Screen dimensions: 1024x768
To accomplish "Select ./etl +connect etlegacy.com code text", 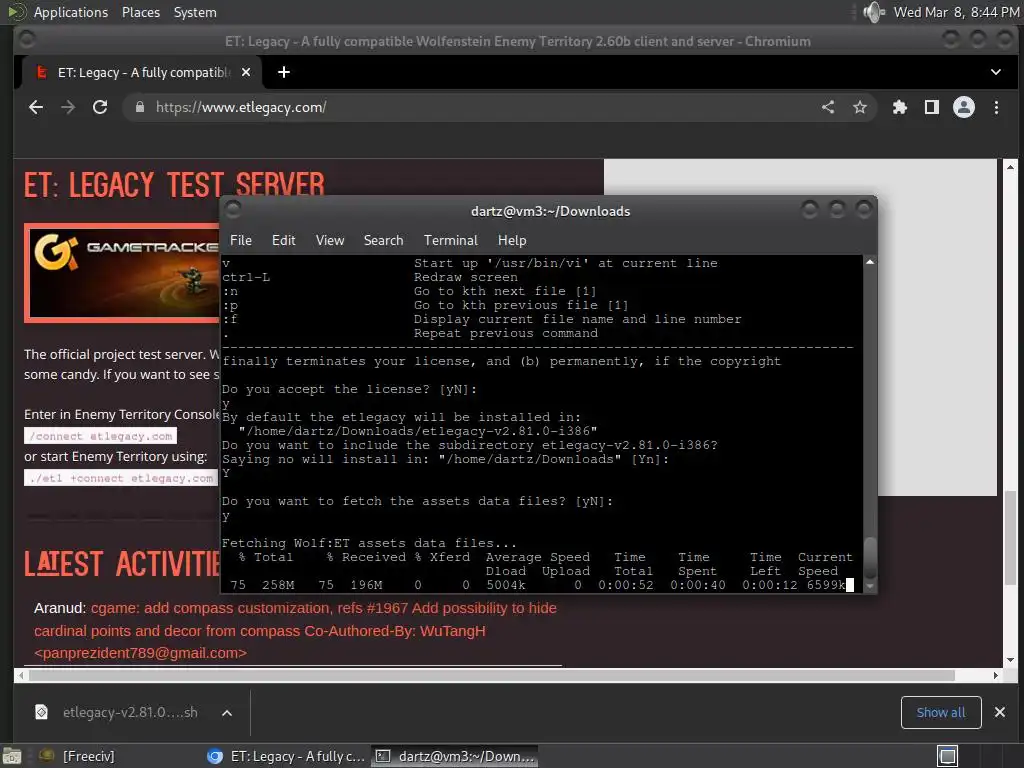I will pyautogui.click(x=121, y=478).
